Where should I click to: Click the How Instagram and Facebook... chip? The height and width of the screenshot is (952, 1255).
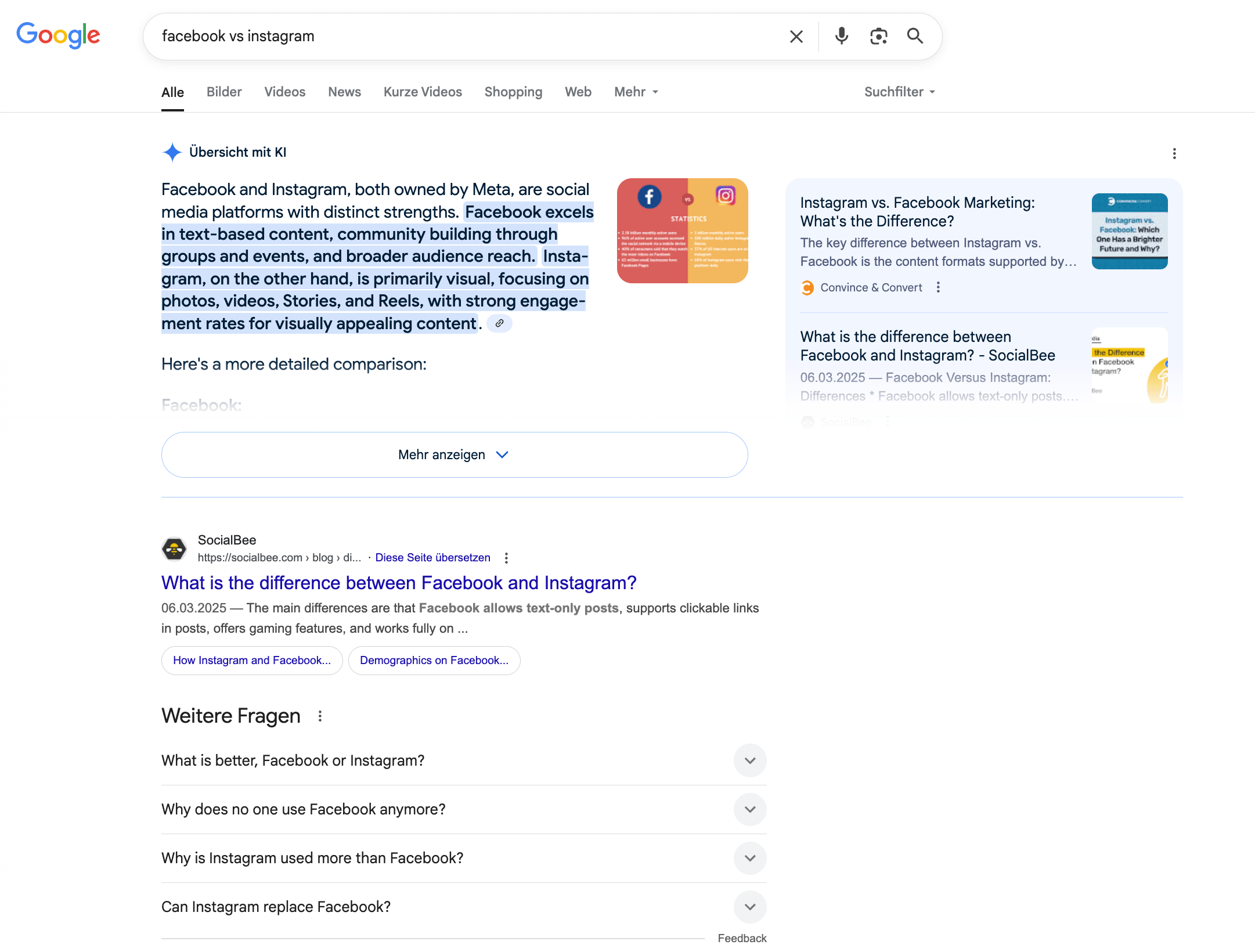[252, 661]
